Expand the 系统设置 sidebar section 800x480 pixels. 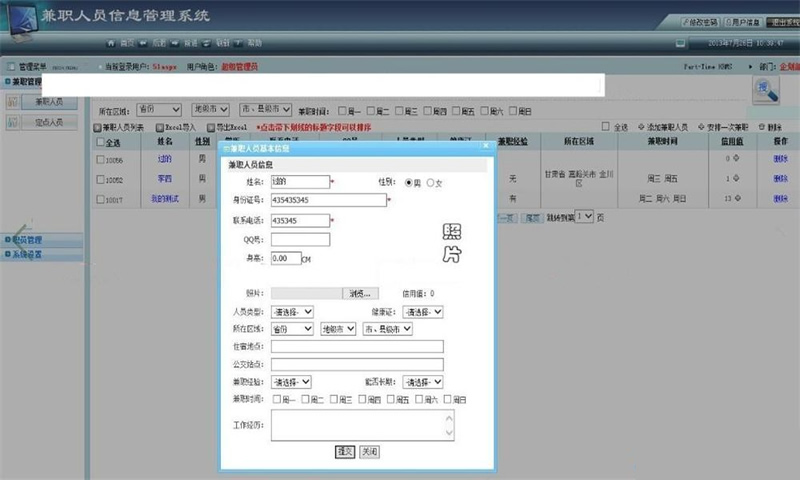(x=28, y=255)
